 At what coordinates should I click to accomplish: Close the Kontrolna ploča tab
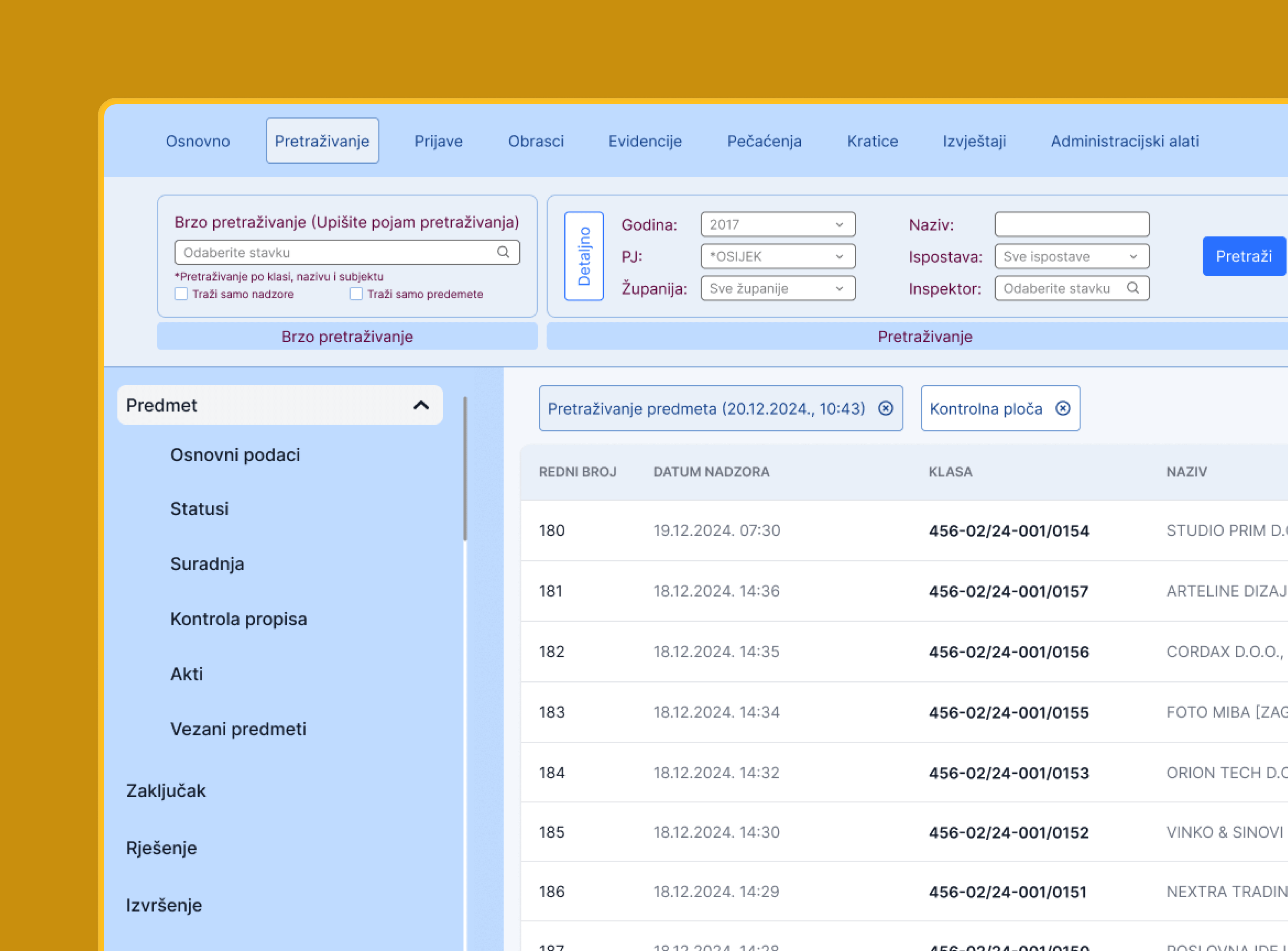(x=1062, y=408)
